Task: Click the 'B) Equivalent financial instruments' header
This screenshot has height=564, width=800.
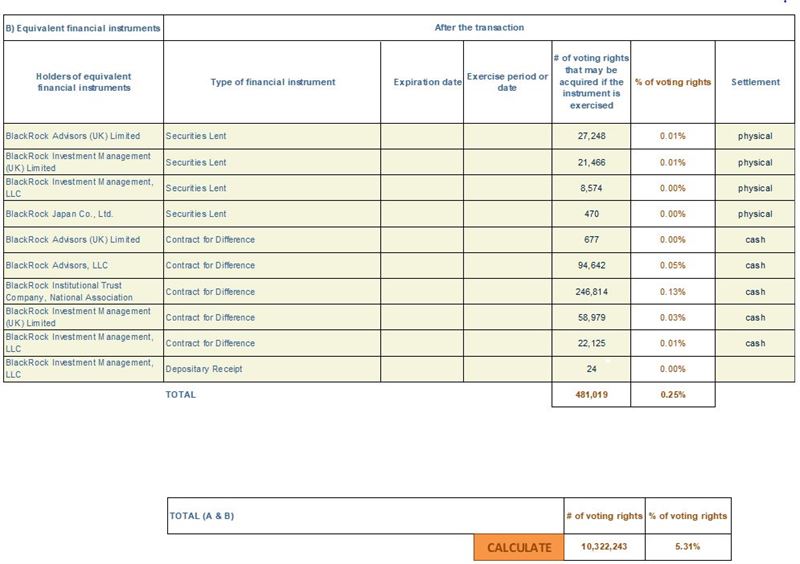Action: [x=83, y=28]
